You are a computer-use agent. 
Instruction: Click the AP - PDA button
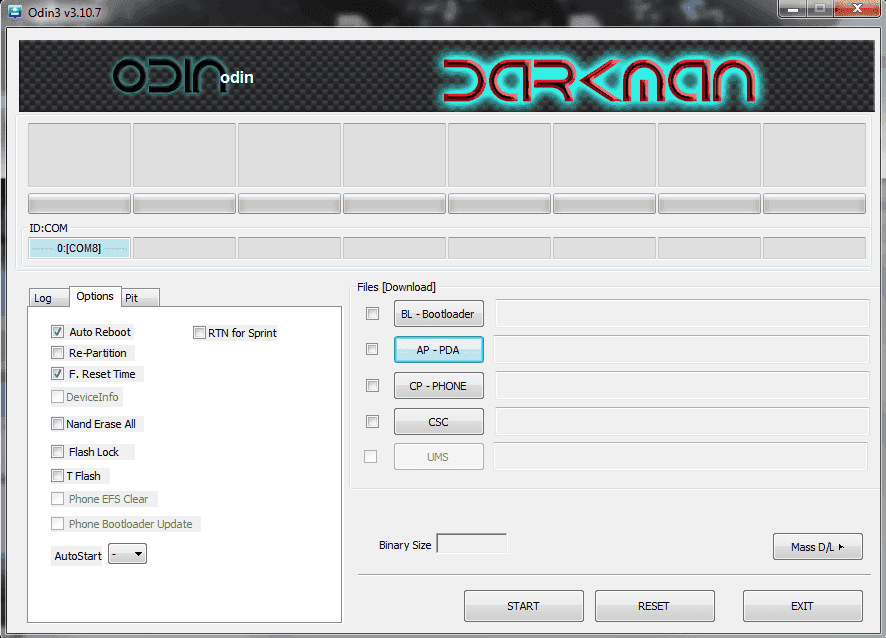pos(438,350)
